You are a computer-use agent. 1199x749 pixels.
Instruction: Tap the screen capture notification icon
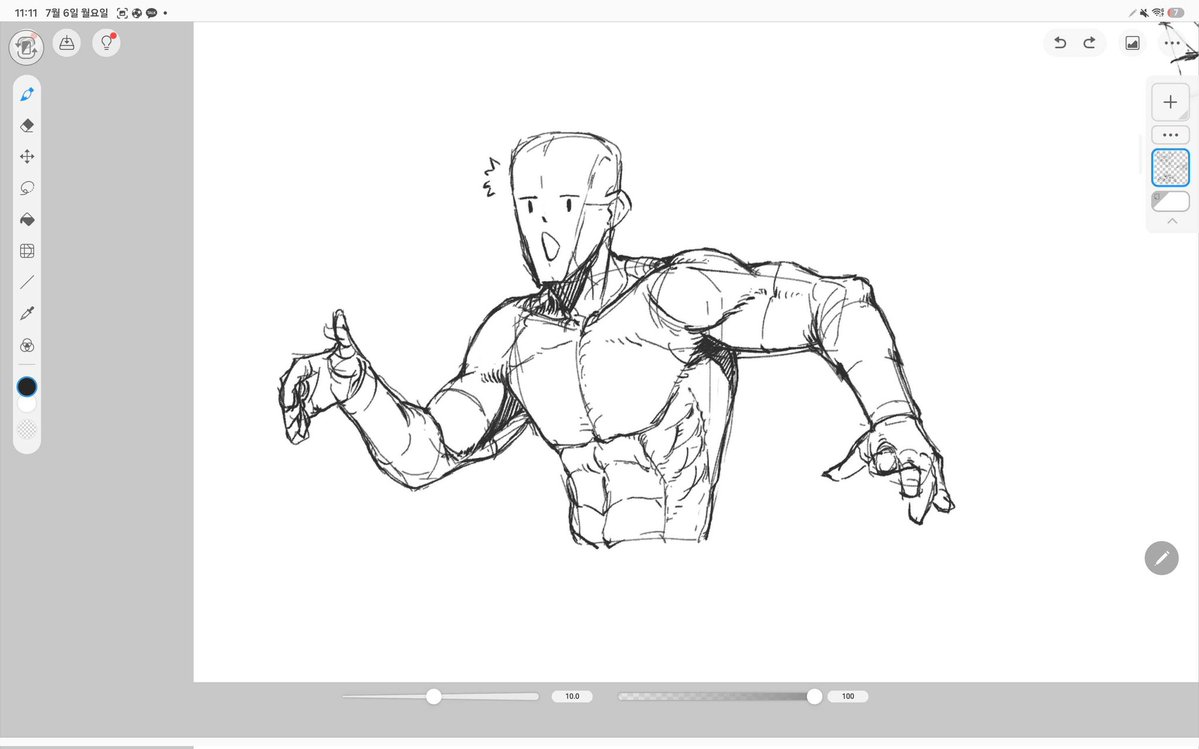click(x=122, y=13)
